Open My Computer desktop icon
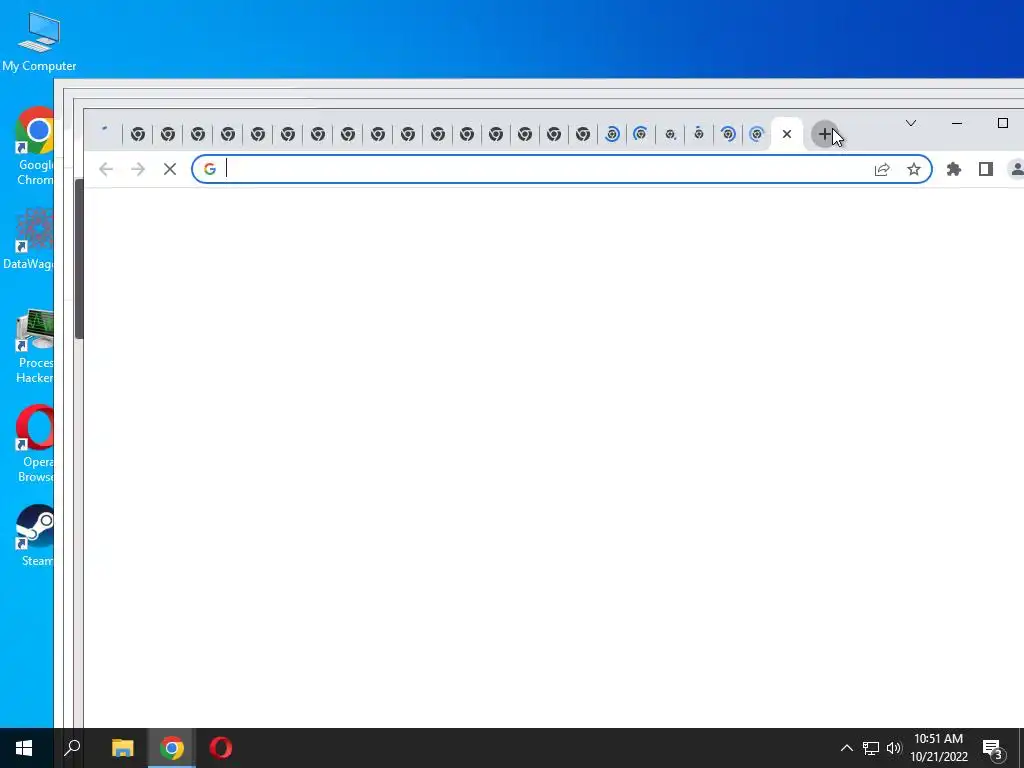 [x=39, y=42]
